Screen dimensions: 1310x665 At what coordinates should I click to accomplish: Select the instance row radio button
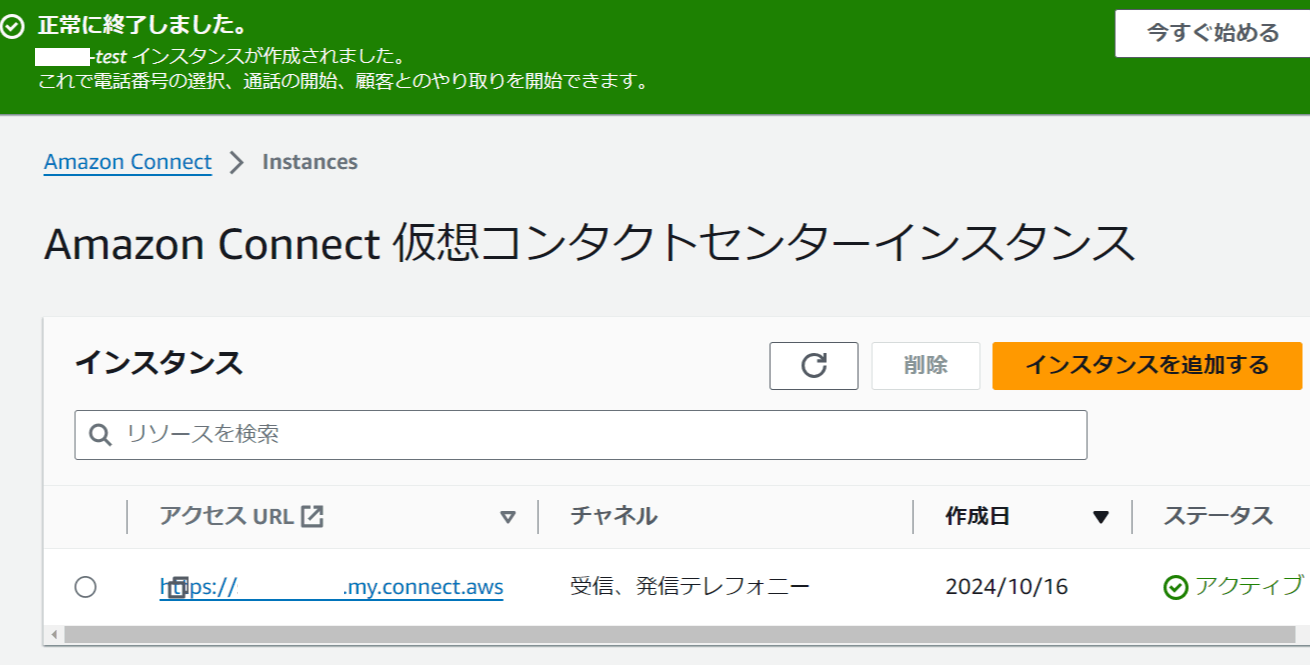pos(86,587)
